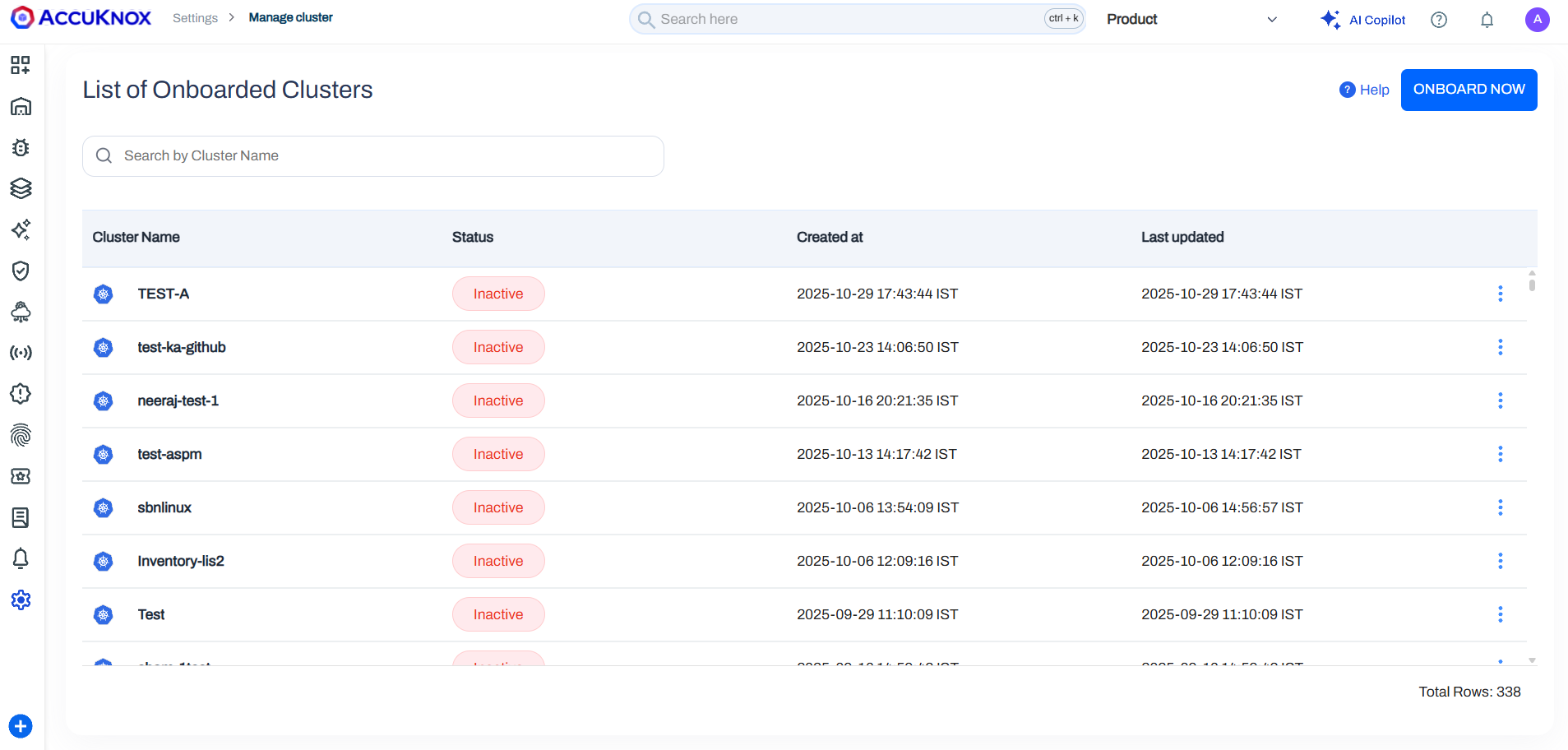Open the fingerprint identity icon in sidebar
Viewport: 1568px width, 750px height.
click(21, 435)
